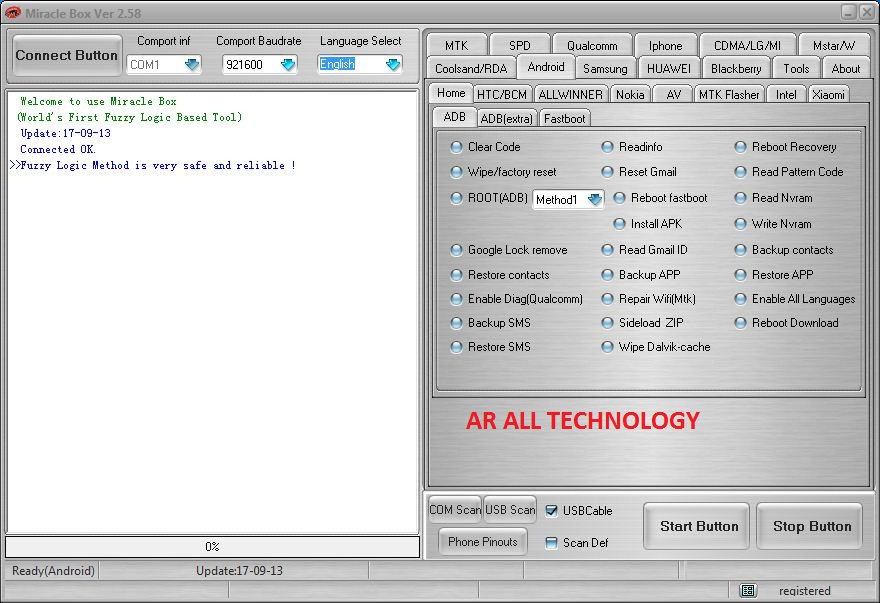
Task: Open the CDMA/LG/MI tab
Action: click(747, 45)
